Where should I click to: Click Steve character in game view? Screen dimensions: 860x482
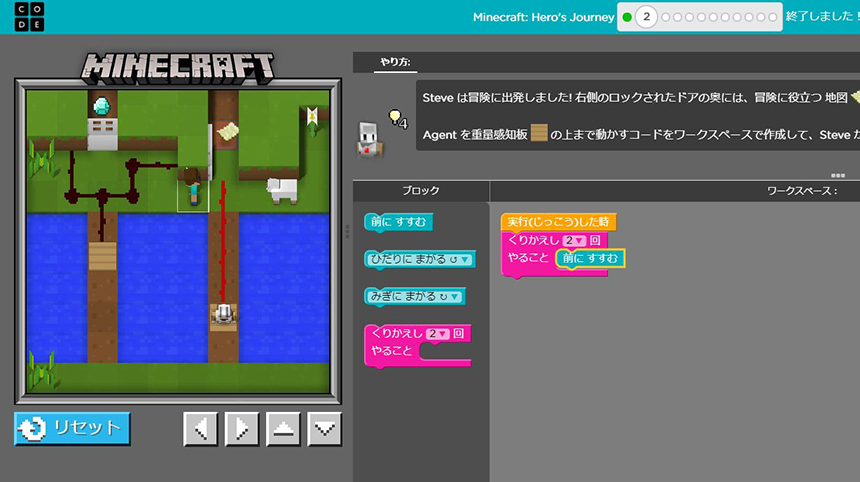[x=193, y=188]
